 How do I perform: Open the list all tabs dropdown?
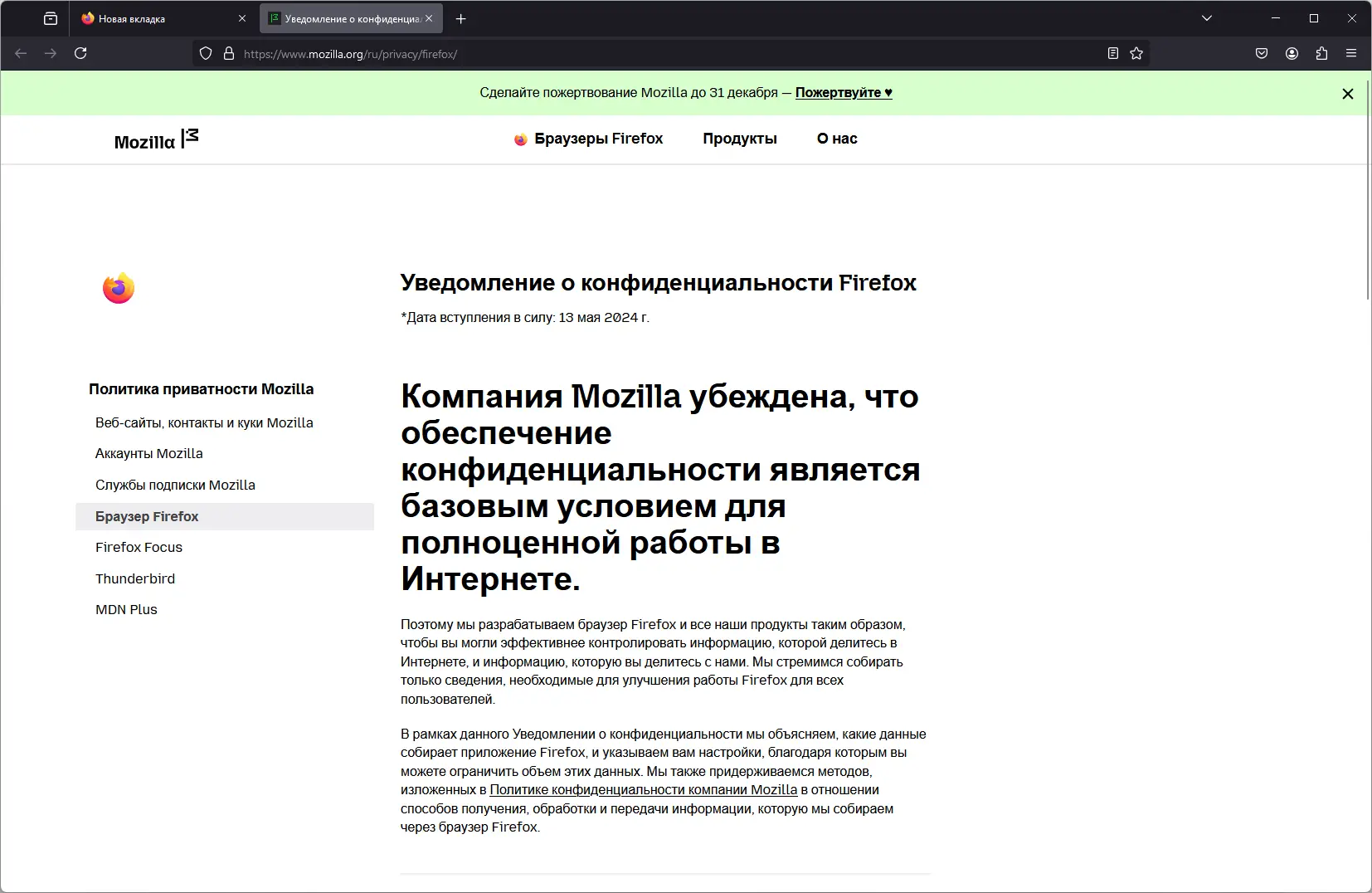(1206, 17)
